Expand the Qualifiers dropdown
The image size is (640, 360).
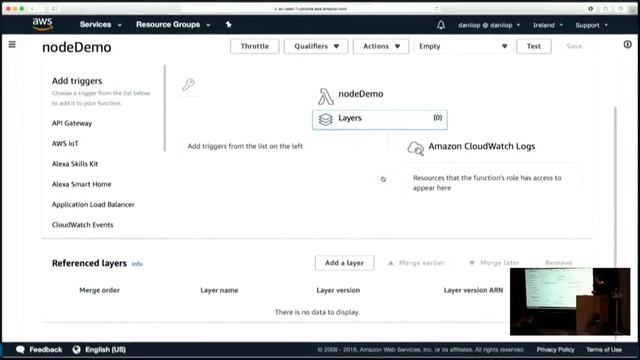(x=316, y=46)
